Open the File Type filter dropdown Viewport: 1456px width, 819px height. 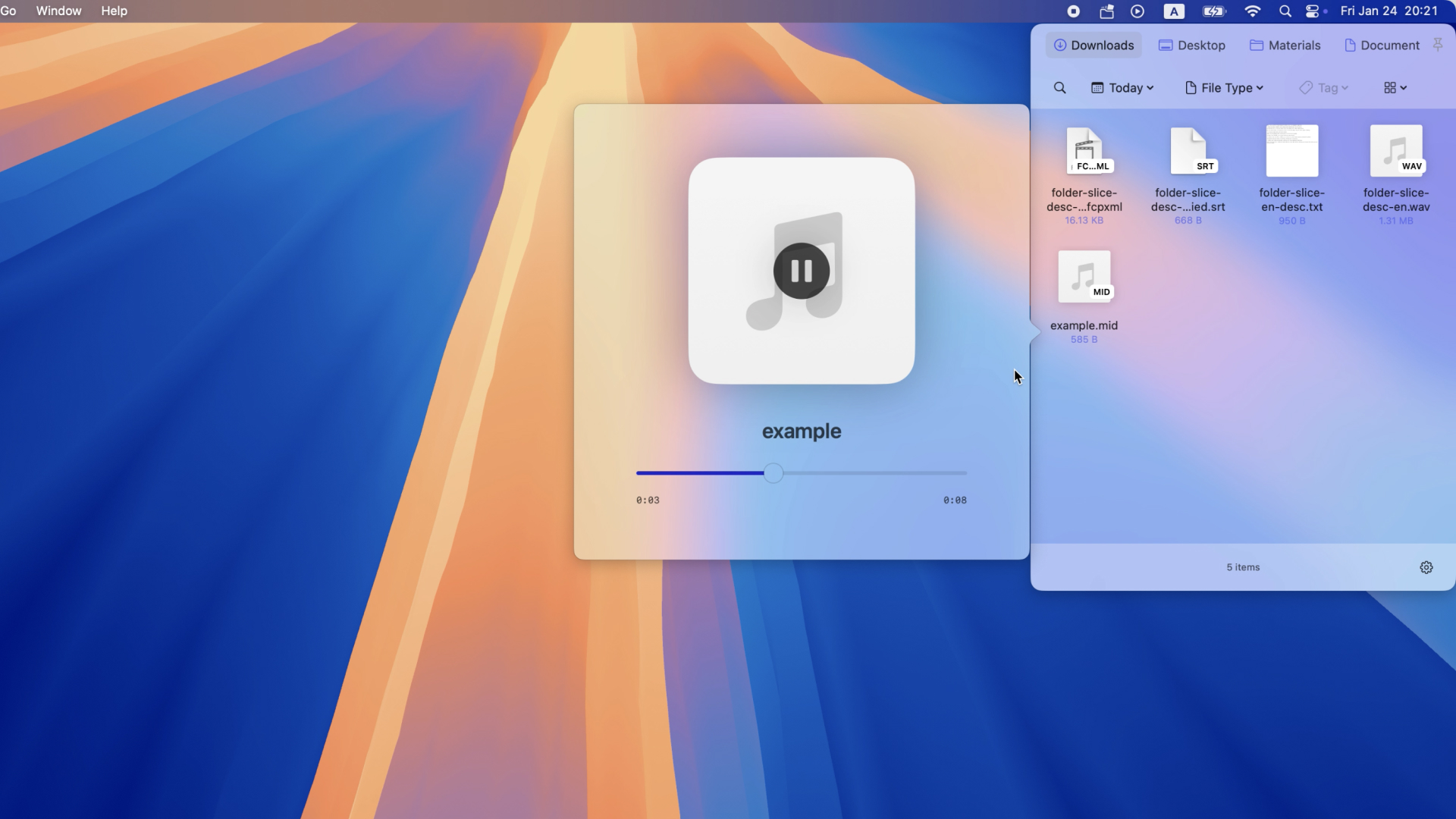(1224, 87)
